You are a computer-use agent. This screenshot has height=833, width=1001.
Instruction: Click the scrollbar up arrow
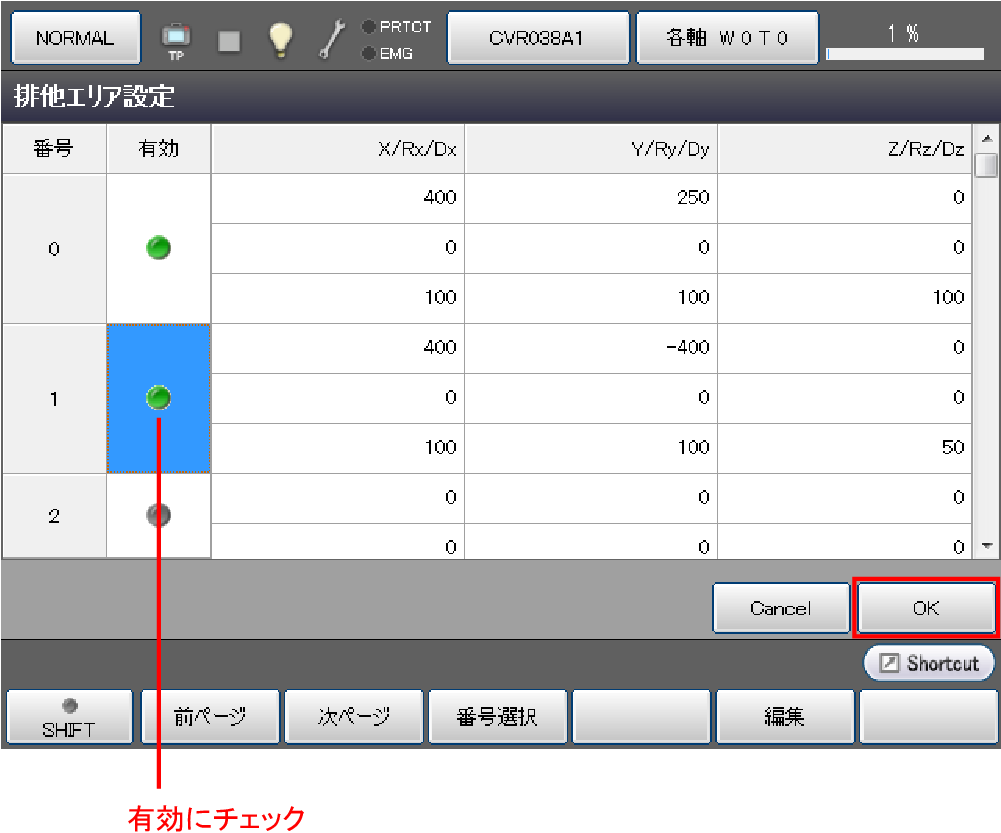coord(987,138)
